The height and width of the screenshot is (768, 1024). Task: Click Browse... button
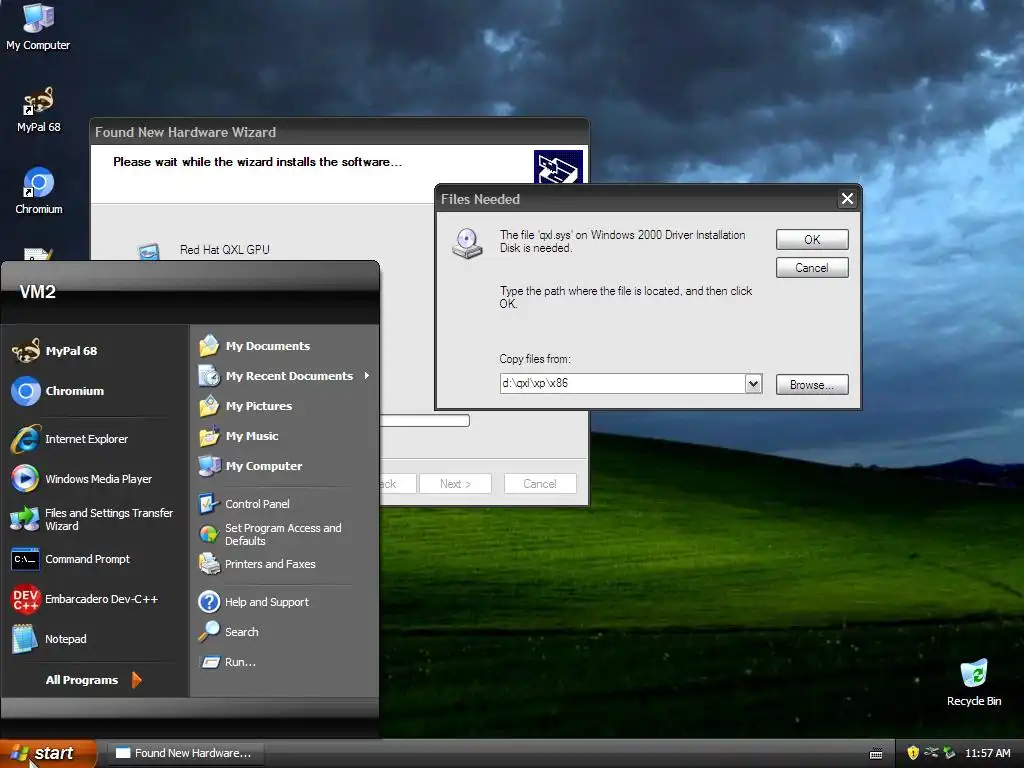812,385
